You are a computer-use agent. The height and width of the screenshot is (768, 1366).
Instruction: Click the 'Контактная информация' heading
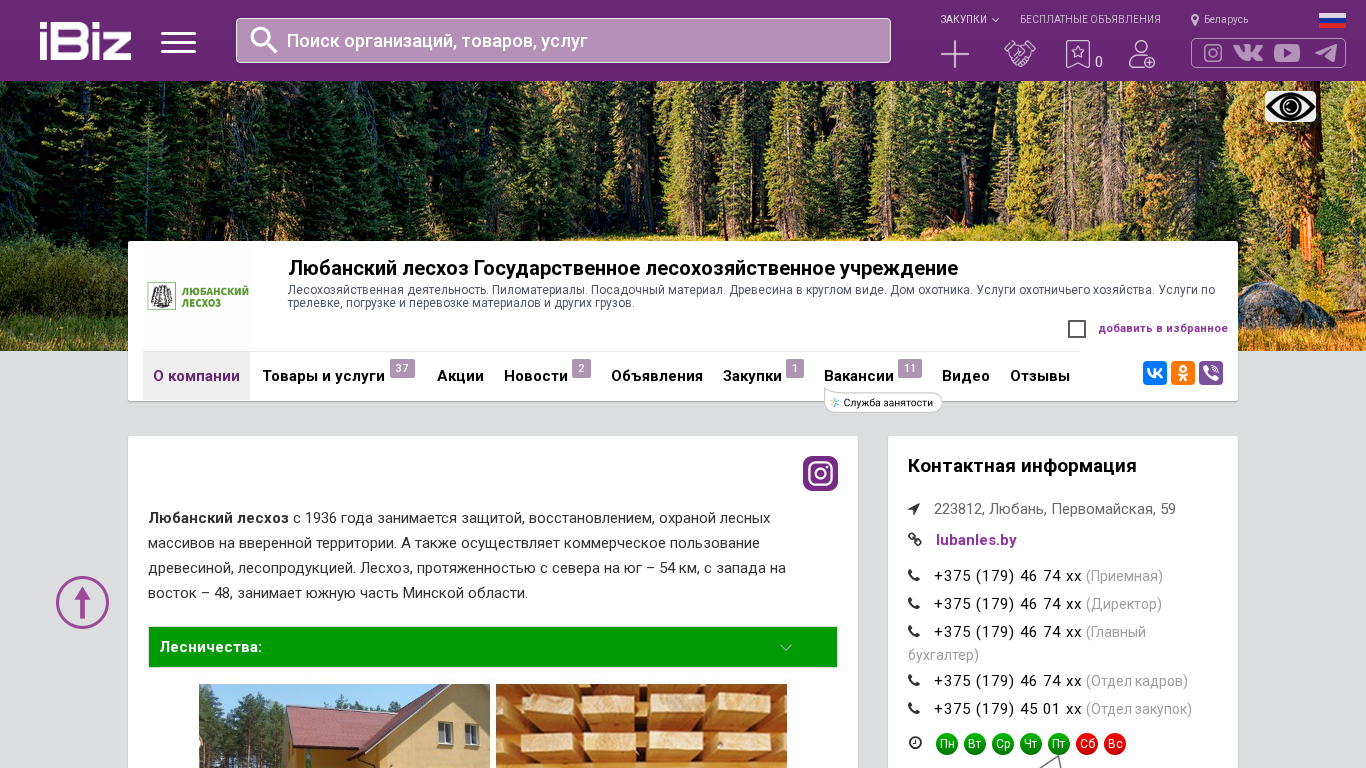1022,466
